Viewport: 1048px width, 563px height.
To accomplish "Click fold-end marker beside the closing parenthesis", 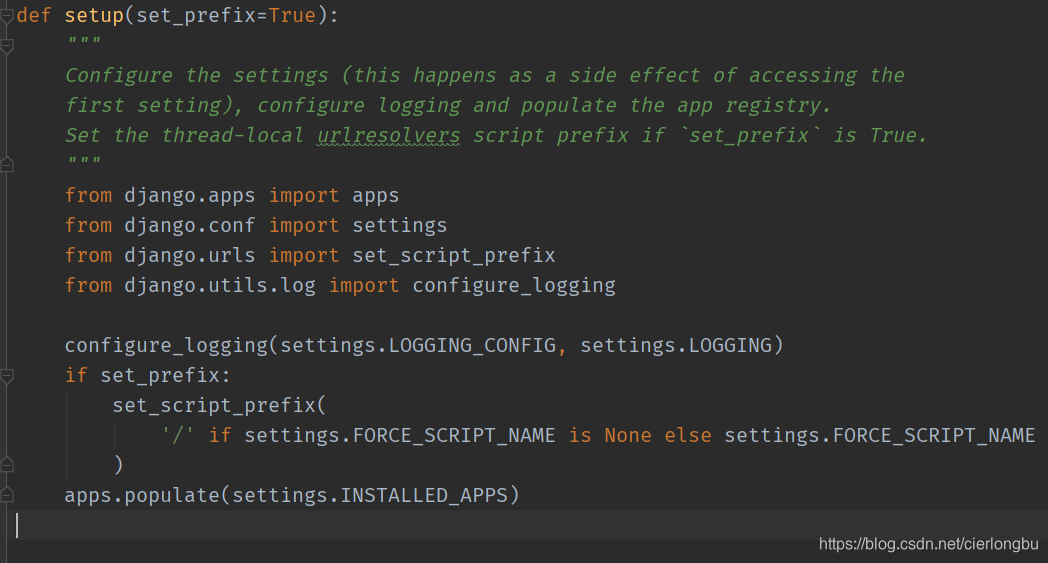I will tap(7, 464).
